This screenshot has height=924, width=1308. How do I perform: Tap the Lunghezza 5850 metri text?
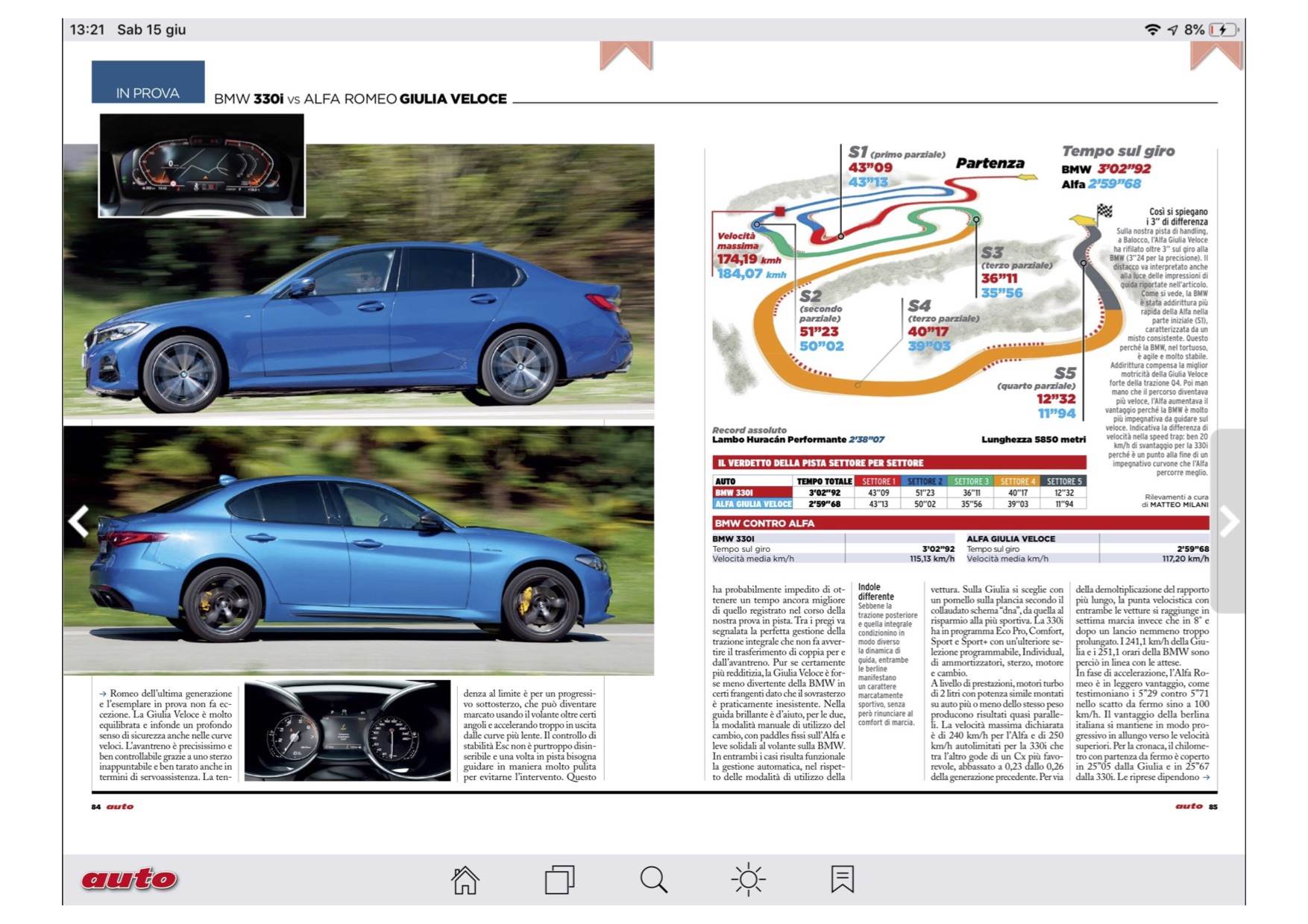pyautogui.click(x=1033, y=440)
